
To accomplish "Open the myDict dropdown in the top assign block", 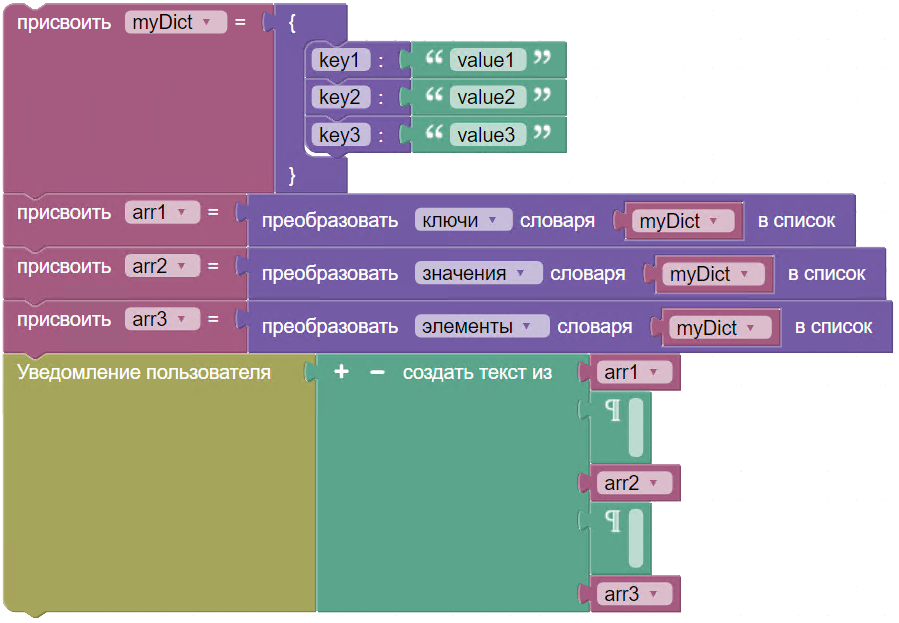I will 176,22.
